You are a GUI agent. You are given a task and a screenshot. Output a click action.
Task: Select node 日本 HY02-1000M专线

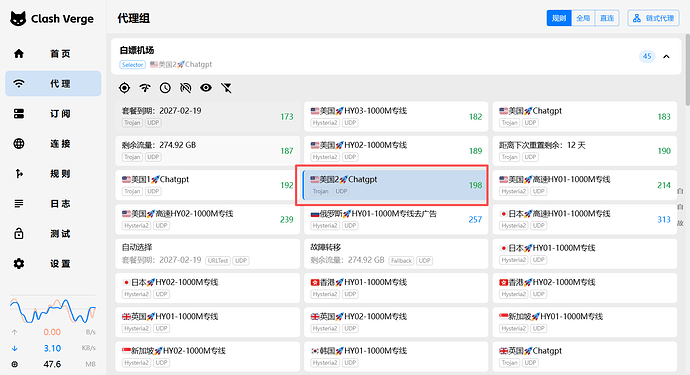pyautogui.click(x=207, y=288)
